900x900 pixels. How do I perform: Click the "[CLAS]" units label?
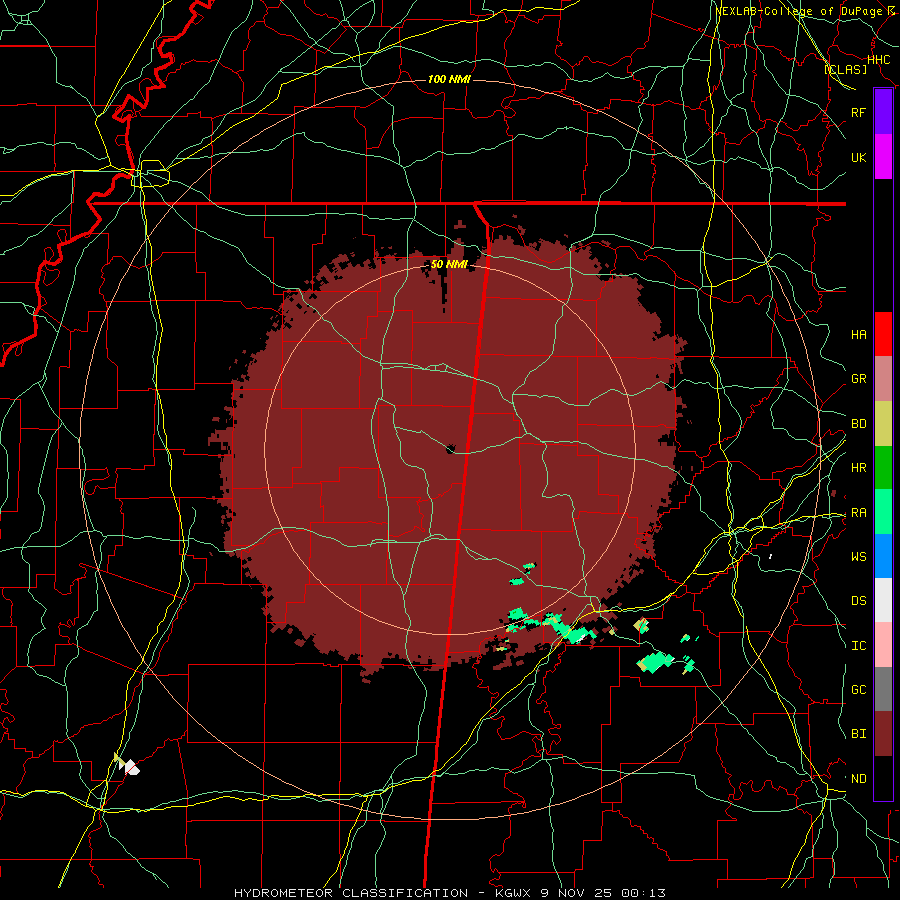coord(845,69)
